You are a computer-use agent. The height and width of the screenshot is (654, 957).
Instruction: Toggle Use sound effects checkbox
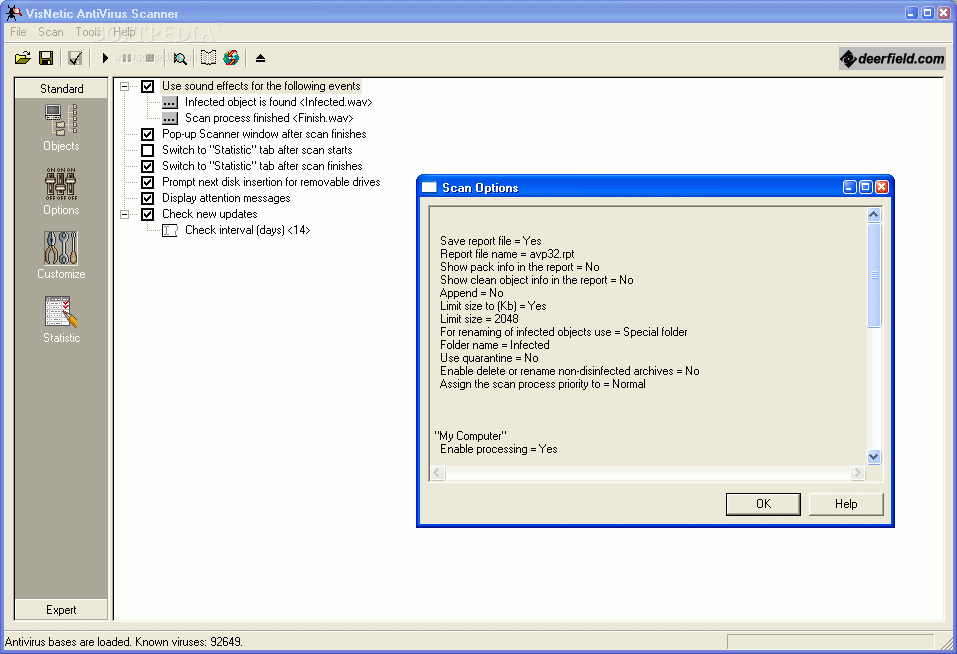[148, 86]
